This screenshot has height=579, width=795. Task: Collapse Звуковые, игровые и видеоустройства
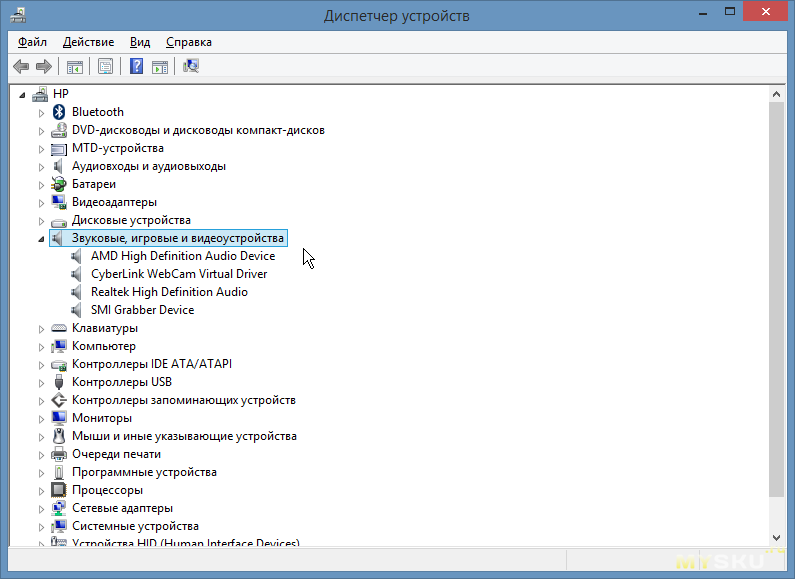click(41, 239)
